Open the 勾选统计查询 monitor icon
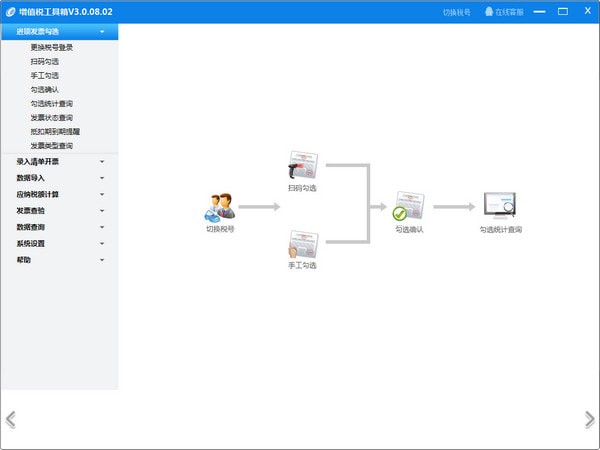The height and width of the screenshot is (450, 600). [x=500, y=205]
